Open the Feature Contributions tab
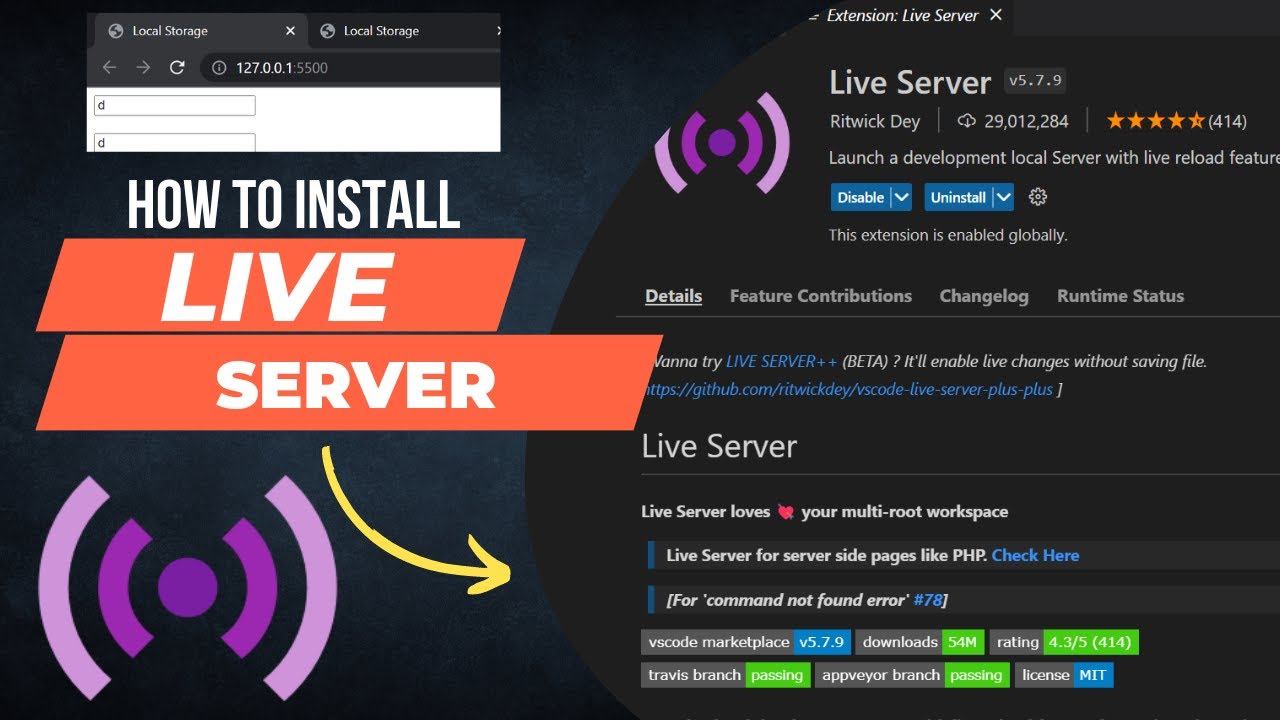The height and width of the screenshot is (720, 1280). coord(821,296)
